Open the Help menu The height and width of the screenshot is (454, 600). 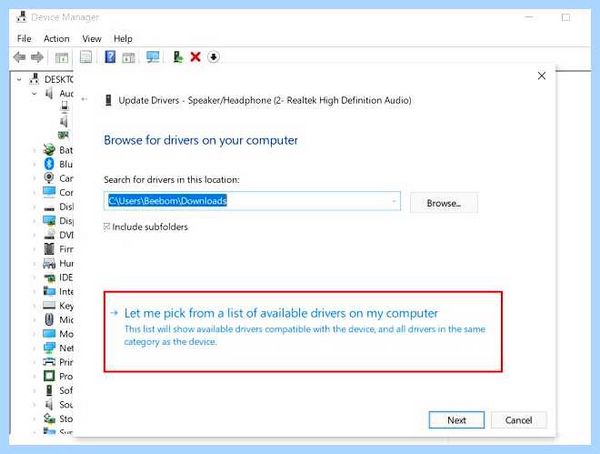(x=123, y=39)
